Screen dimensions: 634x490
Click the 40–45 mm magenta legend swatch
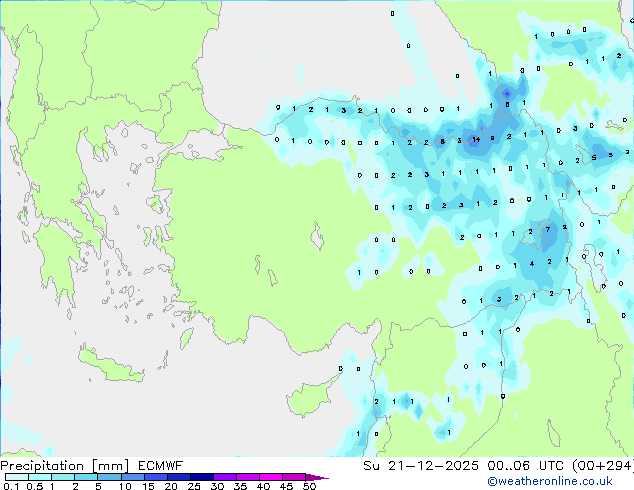(x=271, y=477)
